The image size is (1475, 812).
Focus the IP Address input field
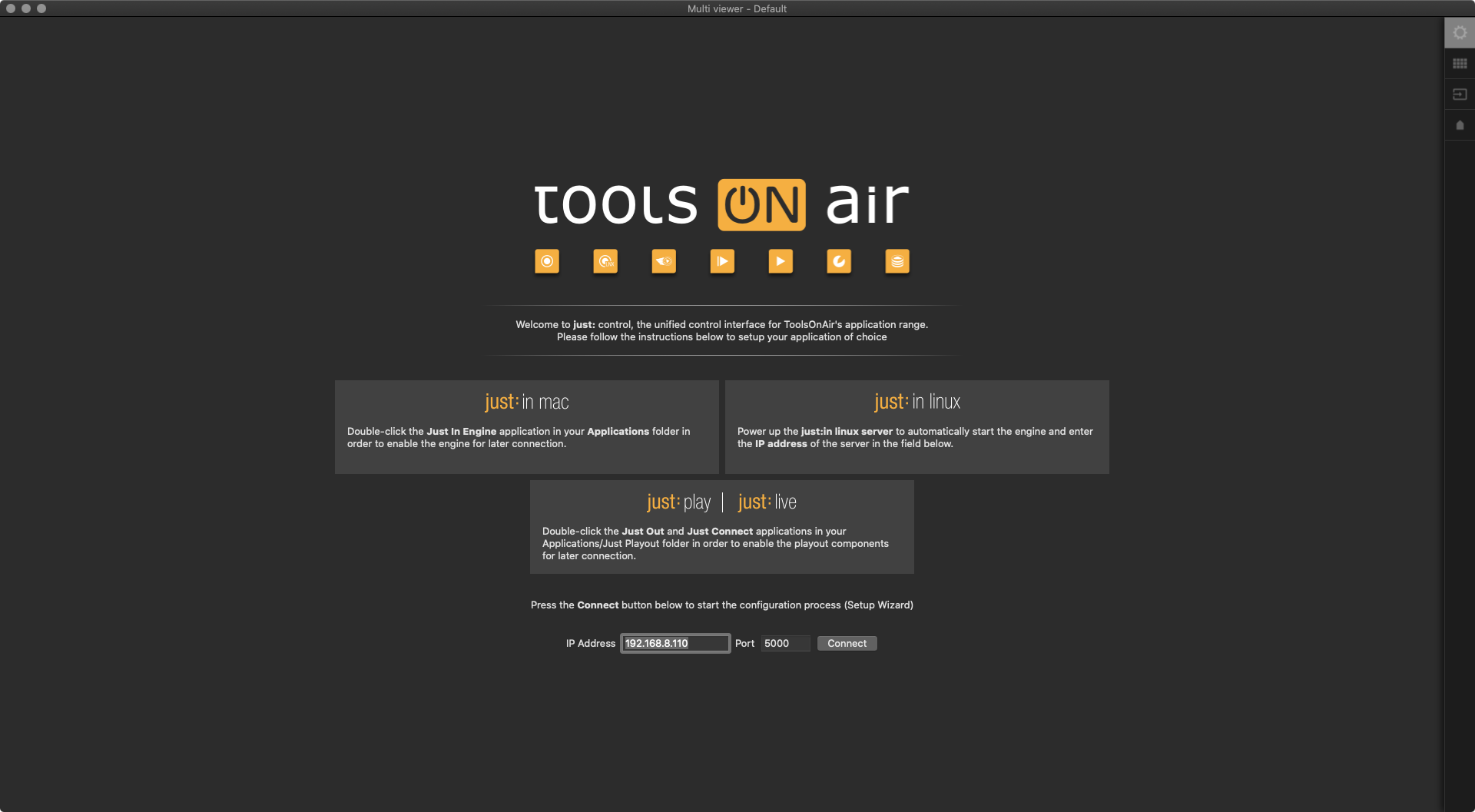(x=675, y=644)
